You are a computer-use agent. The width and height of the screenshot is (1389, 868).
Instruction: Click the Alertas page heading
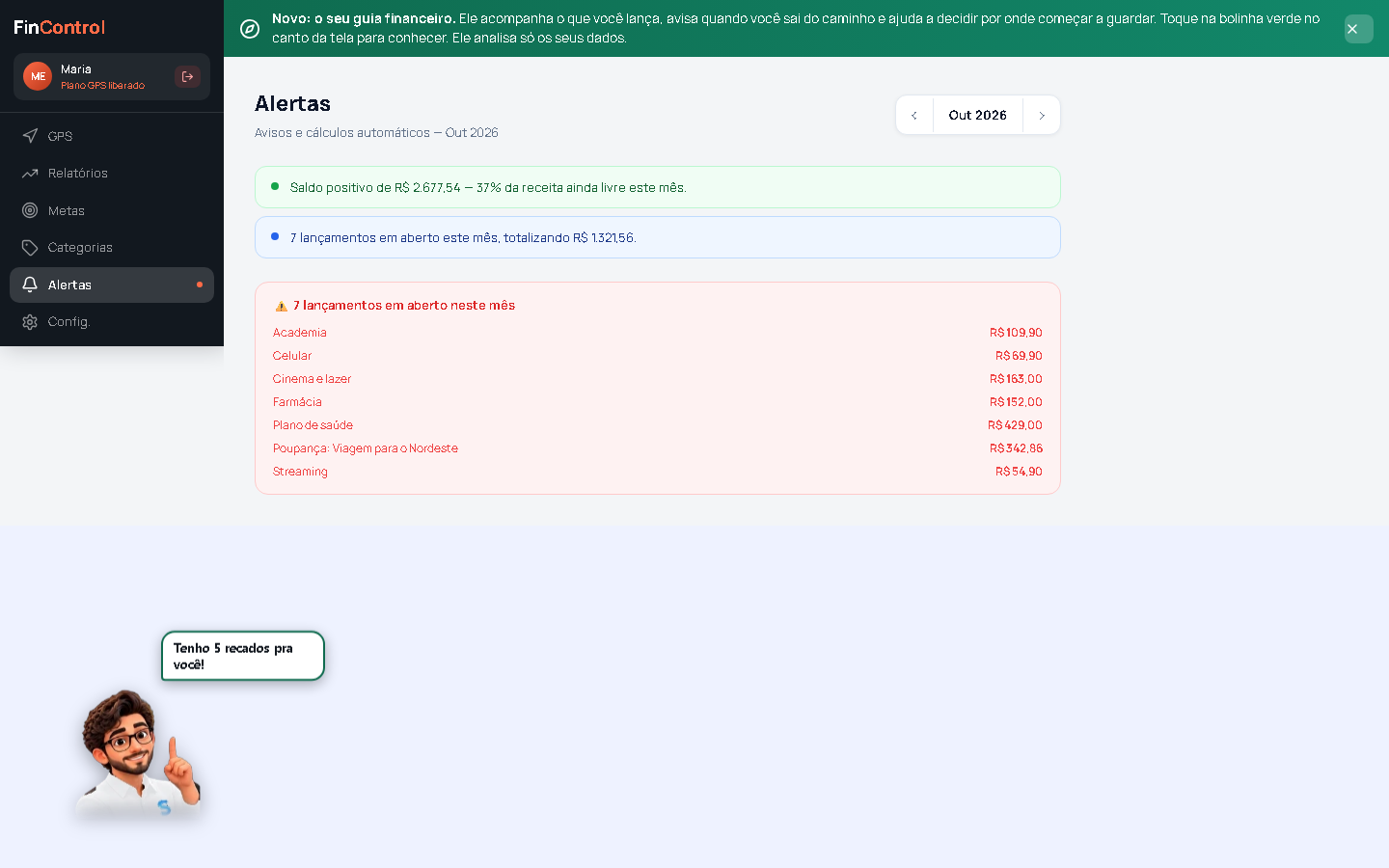coord(293,104)
